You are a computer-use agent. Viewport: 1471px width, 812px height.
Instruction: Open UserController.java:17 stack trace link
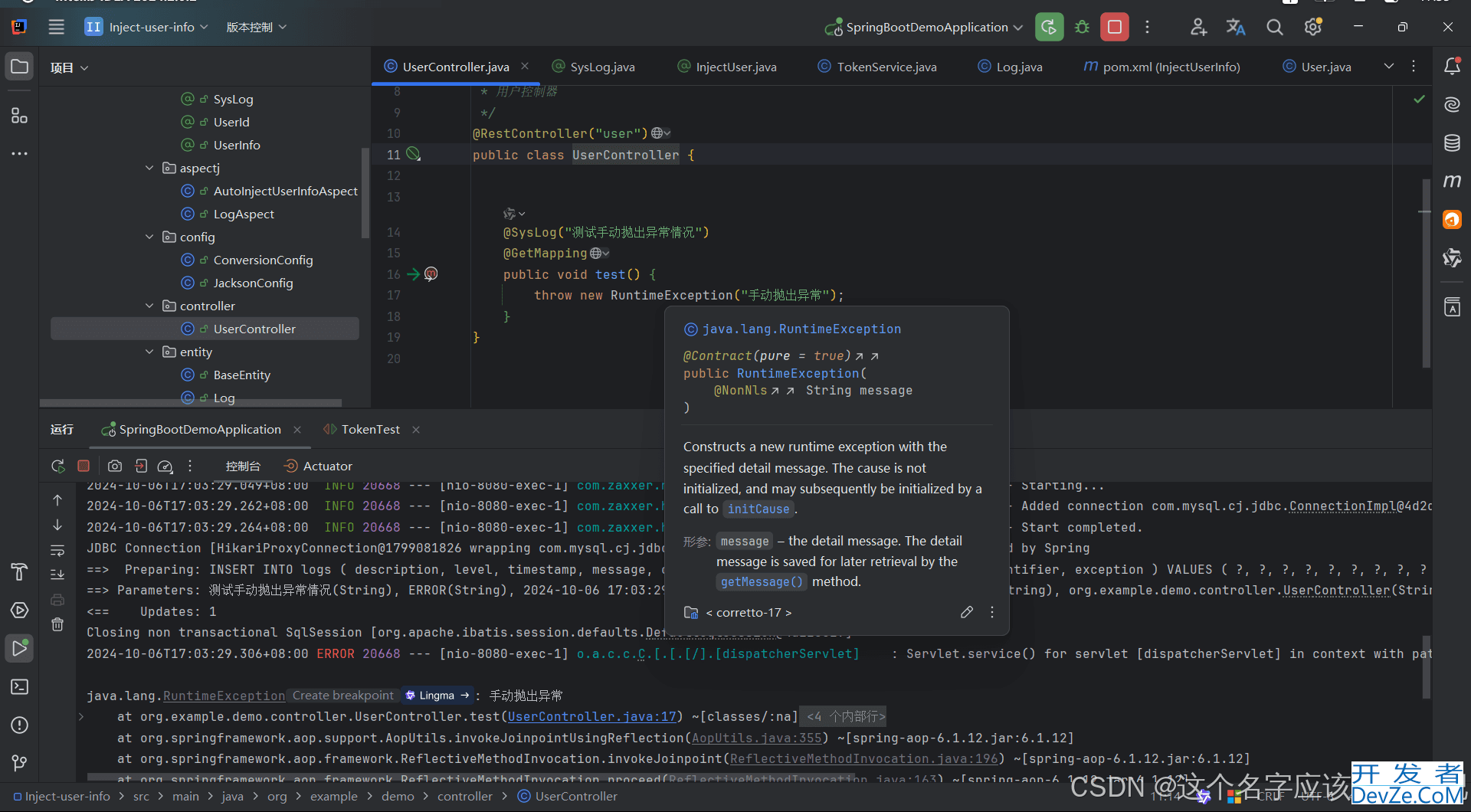pos(592,717)
